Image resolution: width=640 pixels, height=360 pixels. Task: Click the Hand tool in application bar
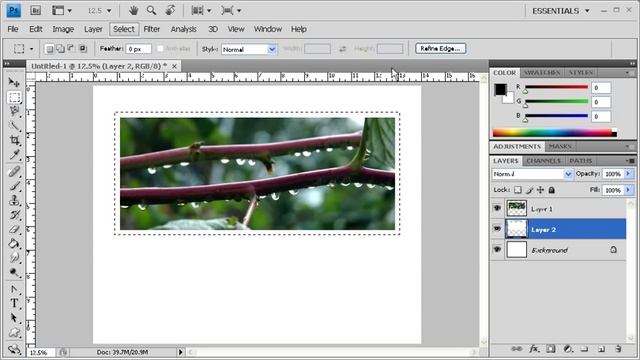point(133,11)
